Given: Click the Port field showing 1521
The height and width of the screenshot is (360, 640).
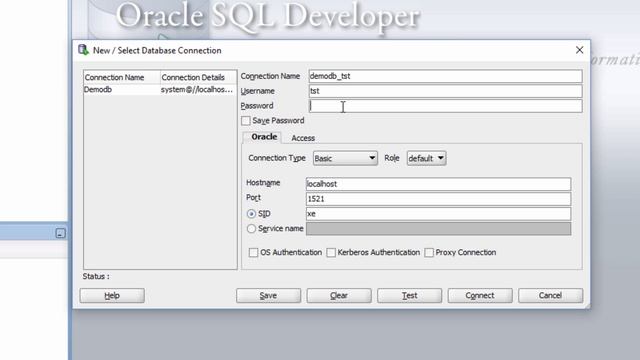Looking at the screenshot, I should 438,199.
